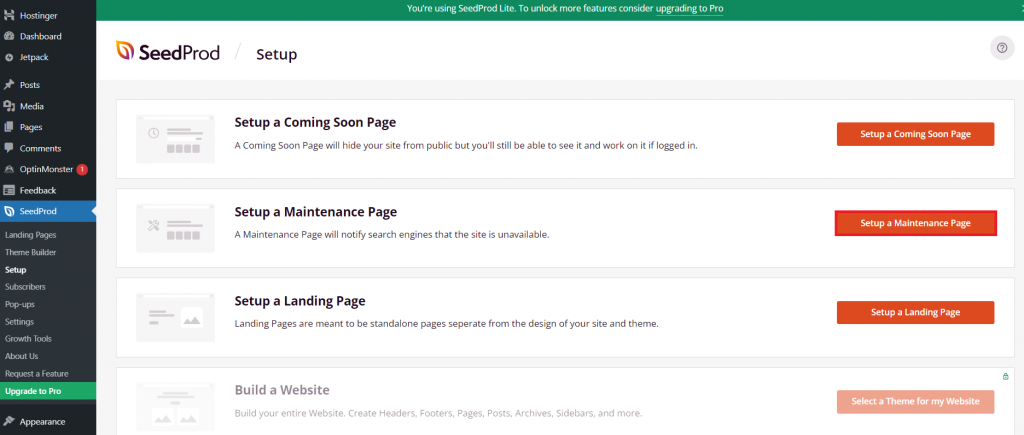Open the Feedback menu item
Screen dimensions: 1024x435
point(37,190)
